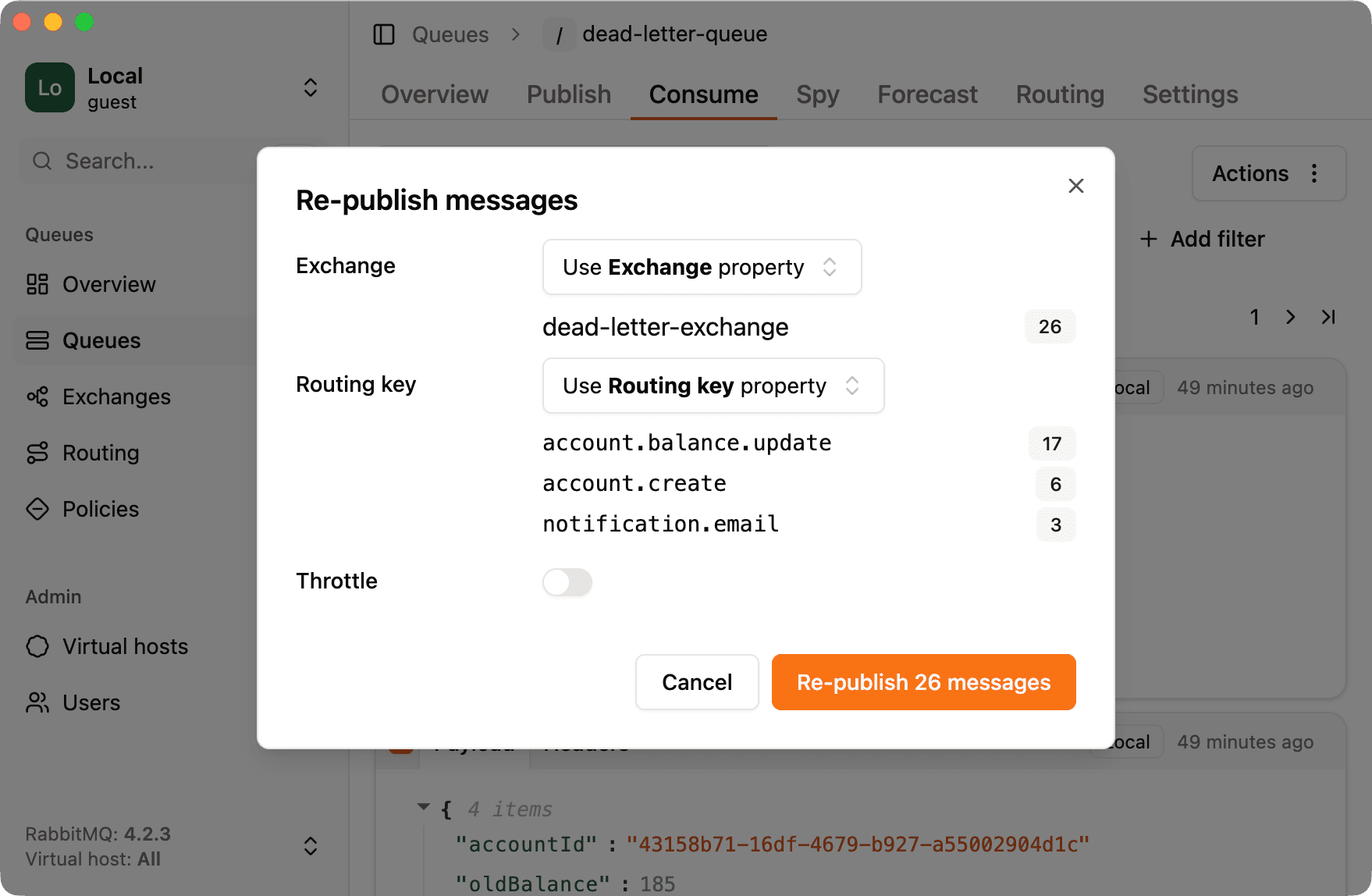The height and width of the screenshot is (896, 1372).
Task: Expand the Local workspace switcher
Action: pos(310,87)
